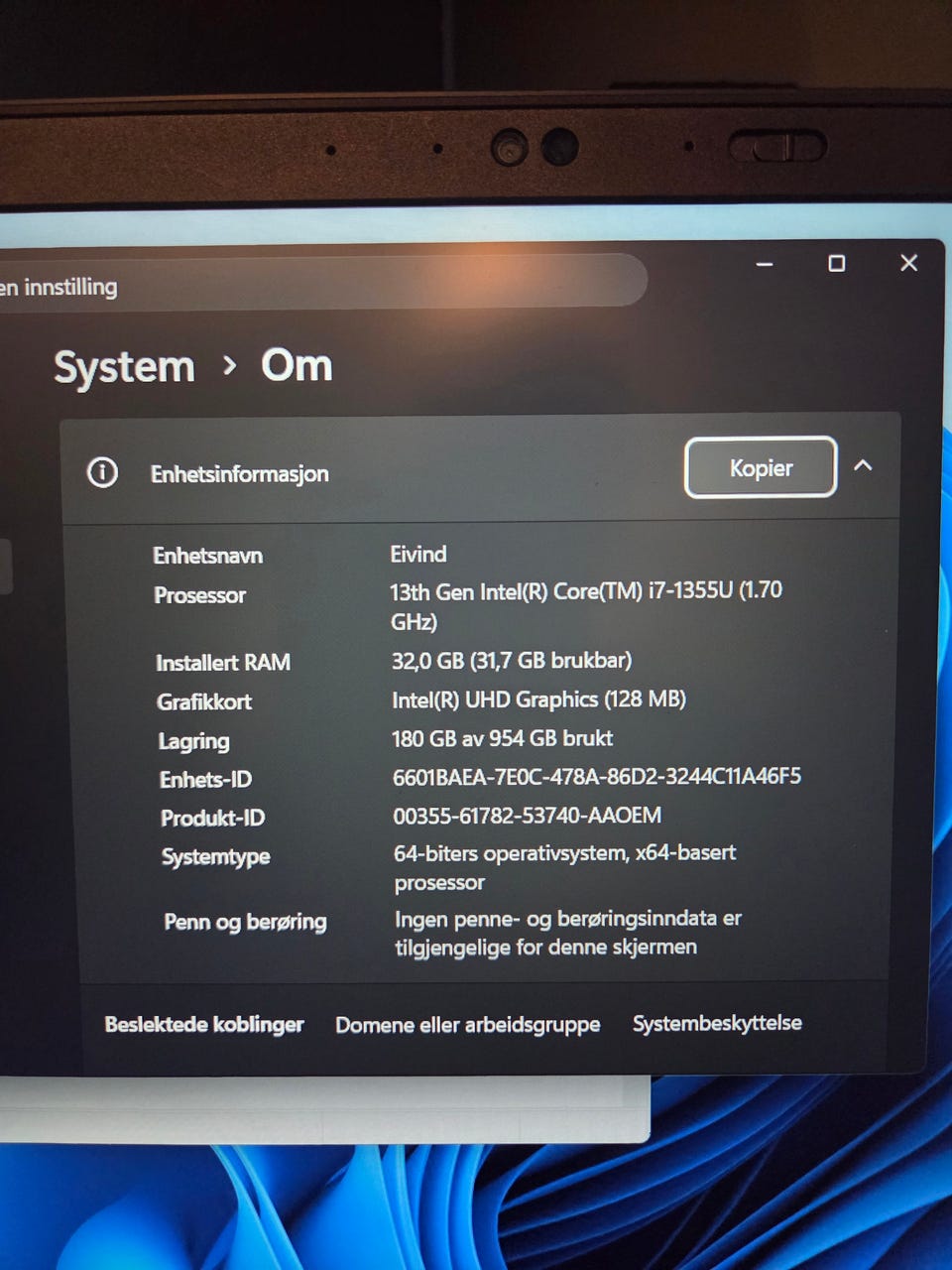Click the Lagring label
Screen dimensions: 952x1270
[x=193, y=741]
